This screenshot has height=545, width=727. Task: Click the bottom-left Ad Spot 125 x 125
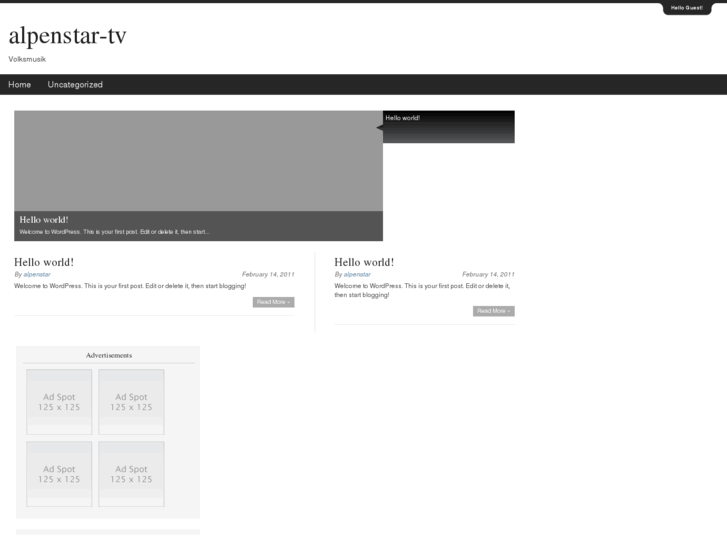[x=59, y=474]
